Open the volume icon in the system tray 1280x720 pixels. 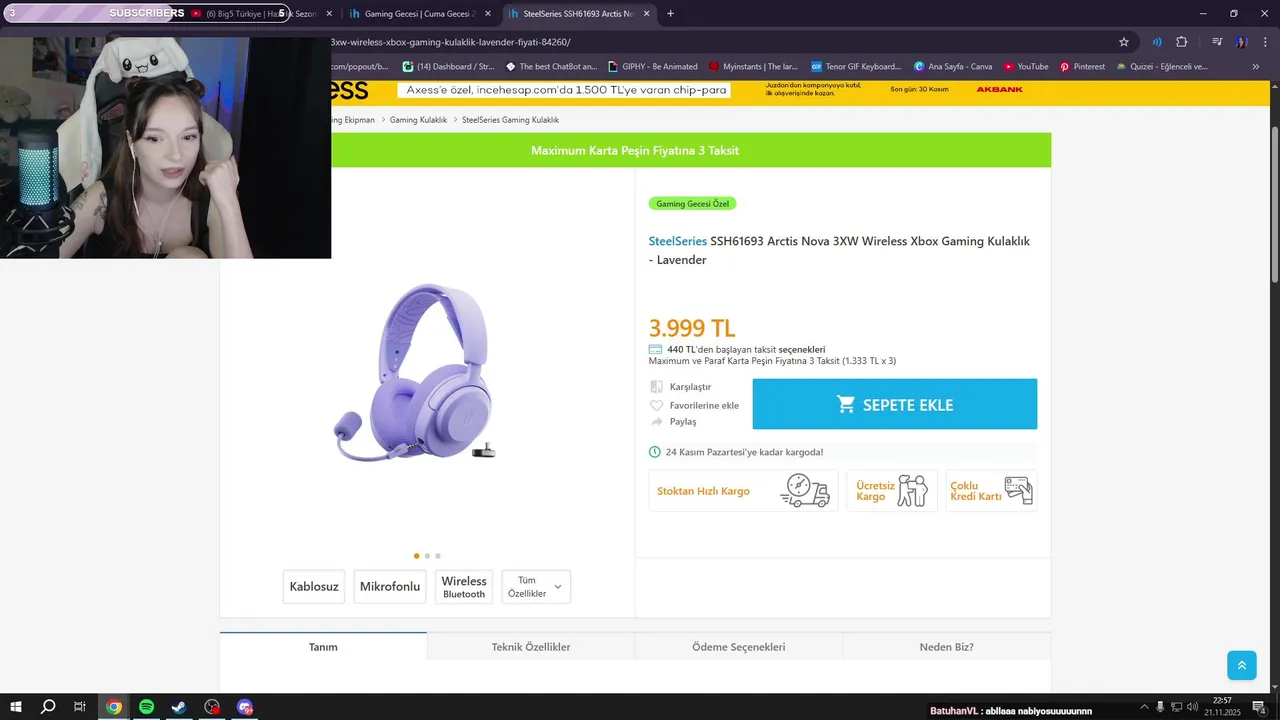[1192, 707]
